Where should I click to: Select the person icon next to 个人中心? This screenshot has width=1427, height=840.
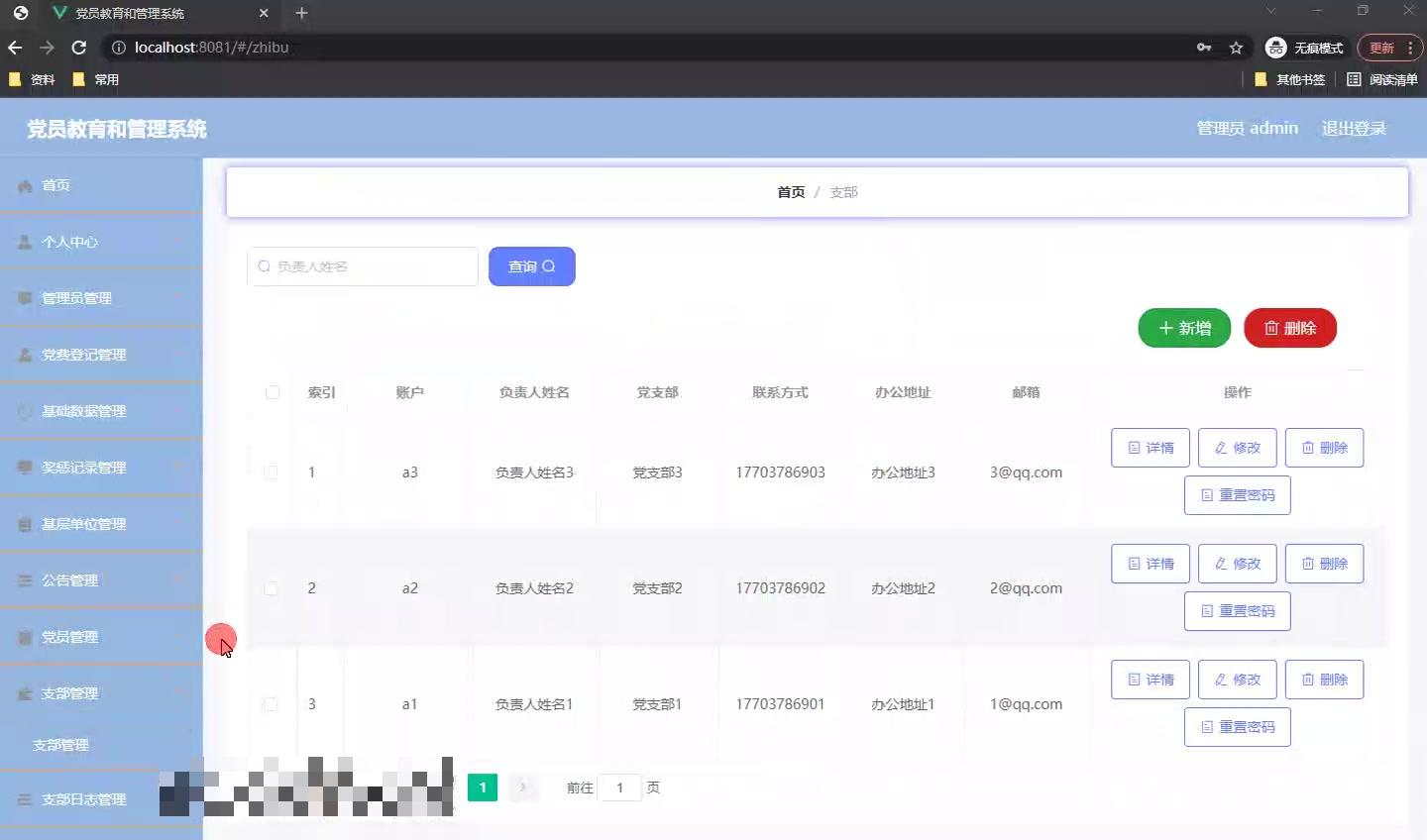pyautogui.click(x=22, y=241)
